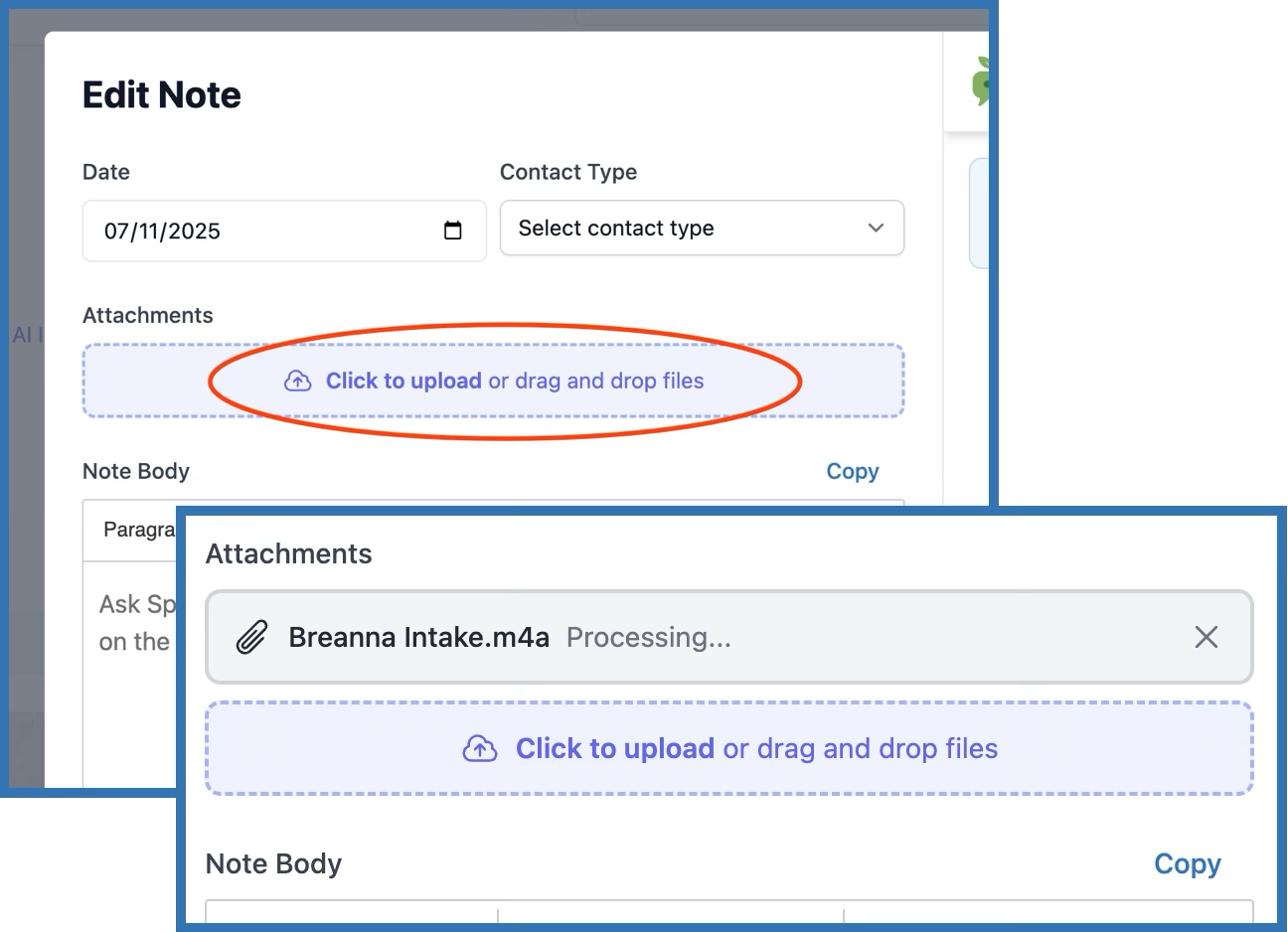Click the "Processing..." status on the attachment

pyautogui.click(x=648, y=638)
